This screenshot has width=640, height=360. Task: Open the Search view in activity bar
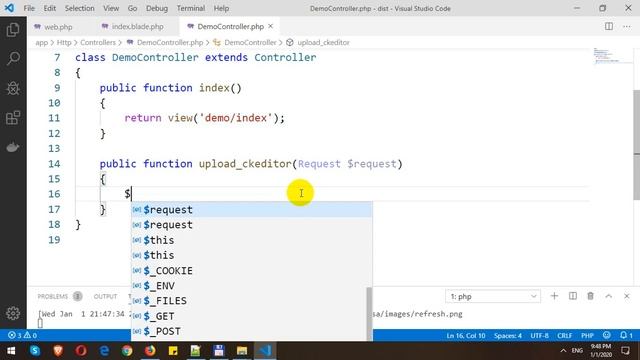[13, 58]
